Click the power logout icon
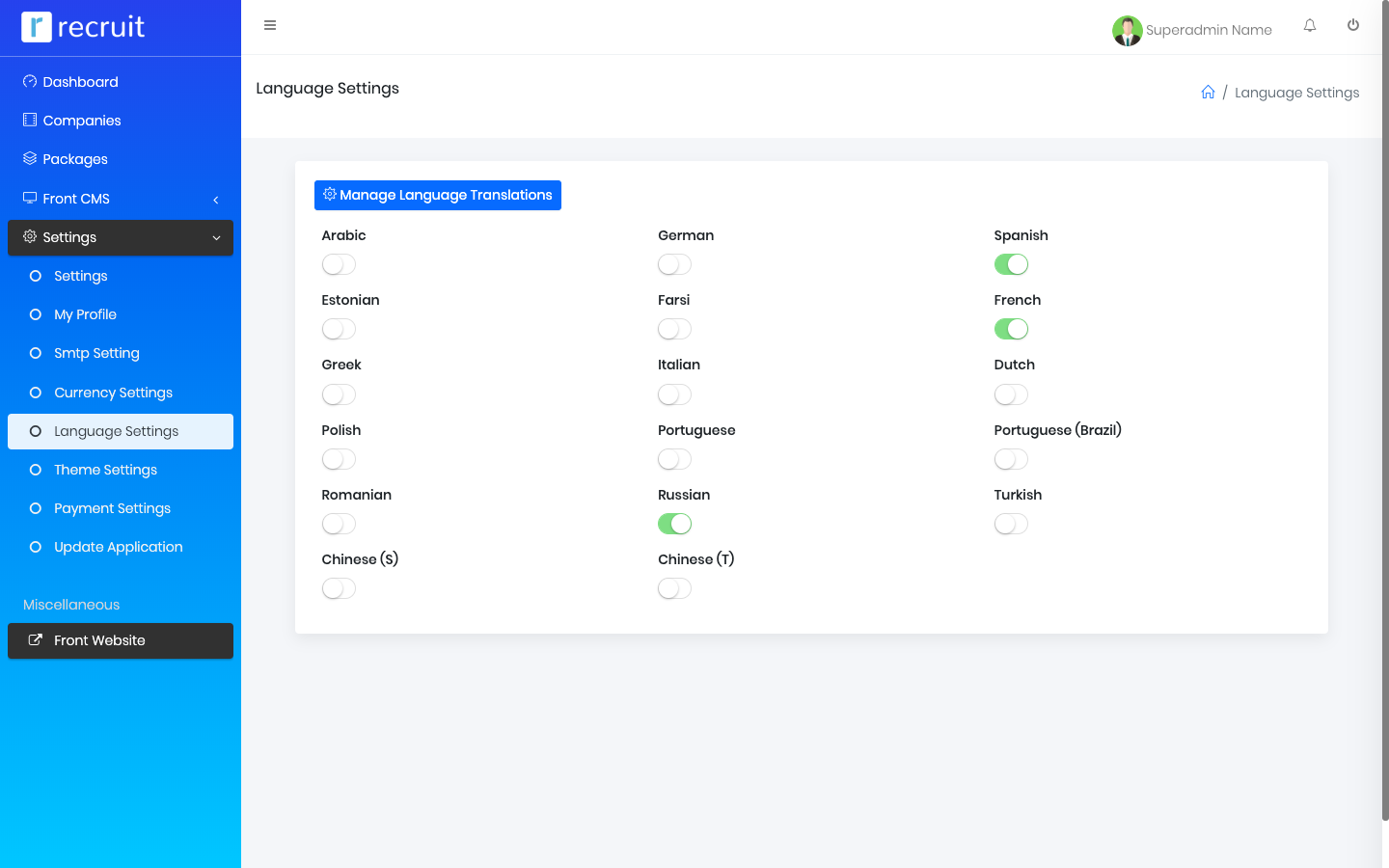The height and width of the screenshot is (868, 1389). [1353, 26]
